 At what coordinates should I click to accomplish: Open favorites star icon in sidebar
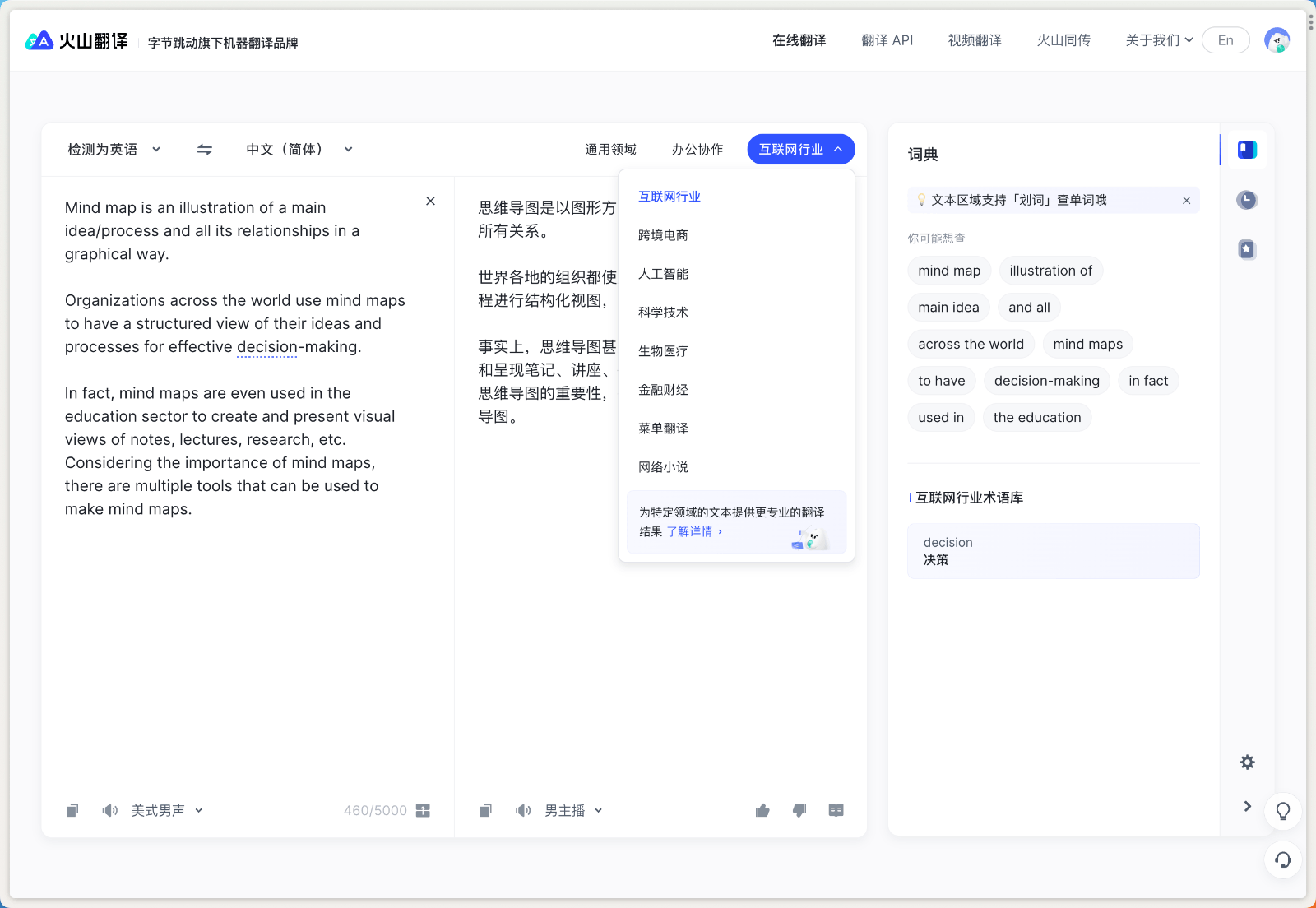pyautogui.click(x=1247, y=249)
